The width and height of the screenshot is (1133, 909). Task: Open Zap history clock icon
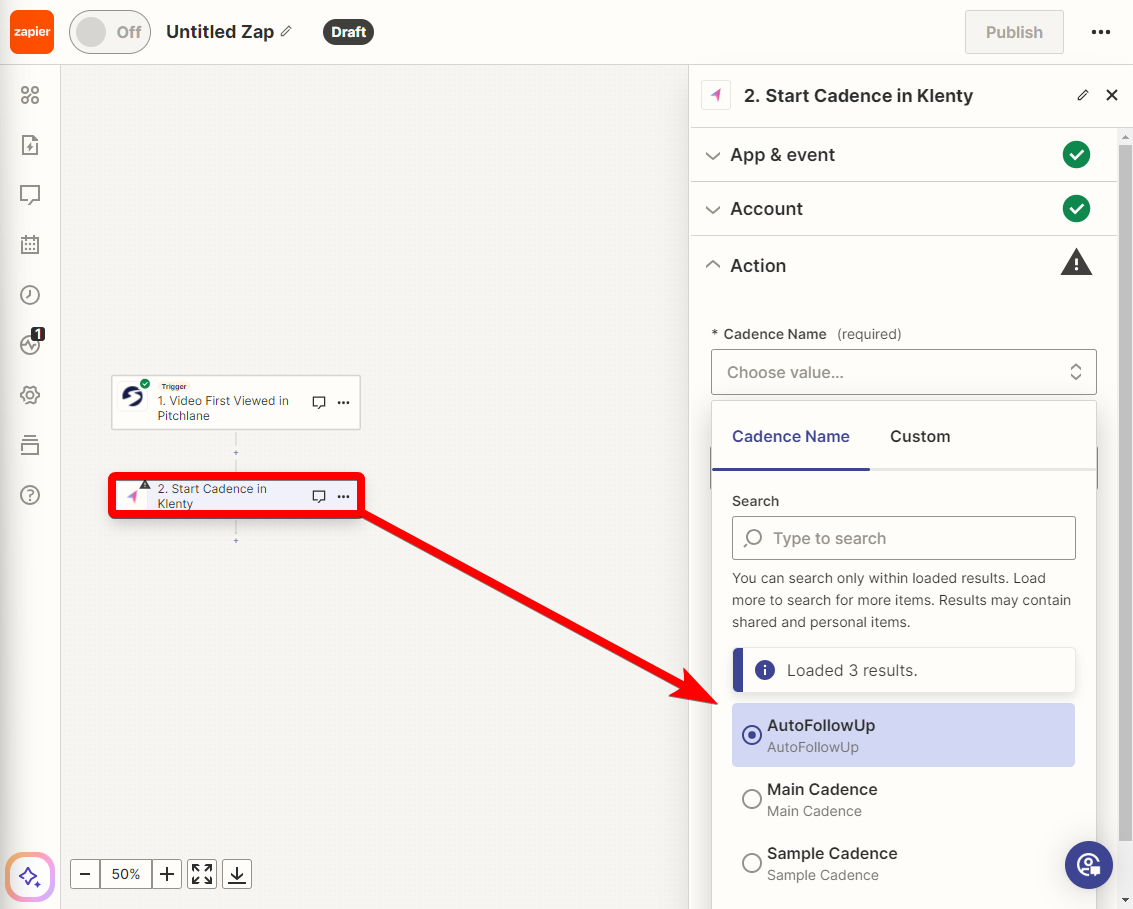click(x=30, y=295)
